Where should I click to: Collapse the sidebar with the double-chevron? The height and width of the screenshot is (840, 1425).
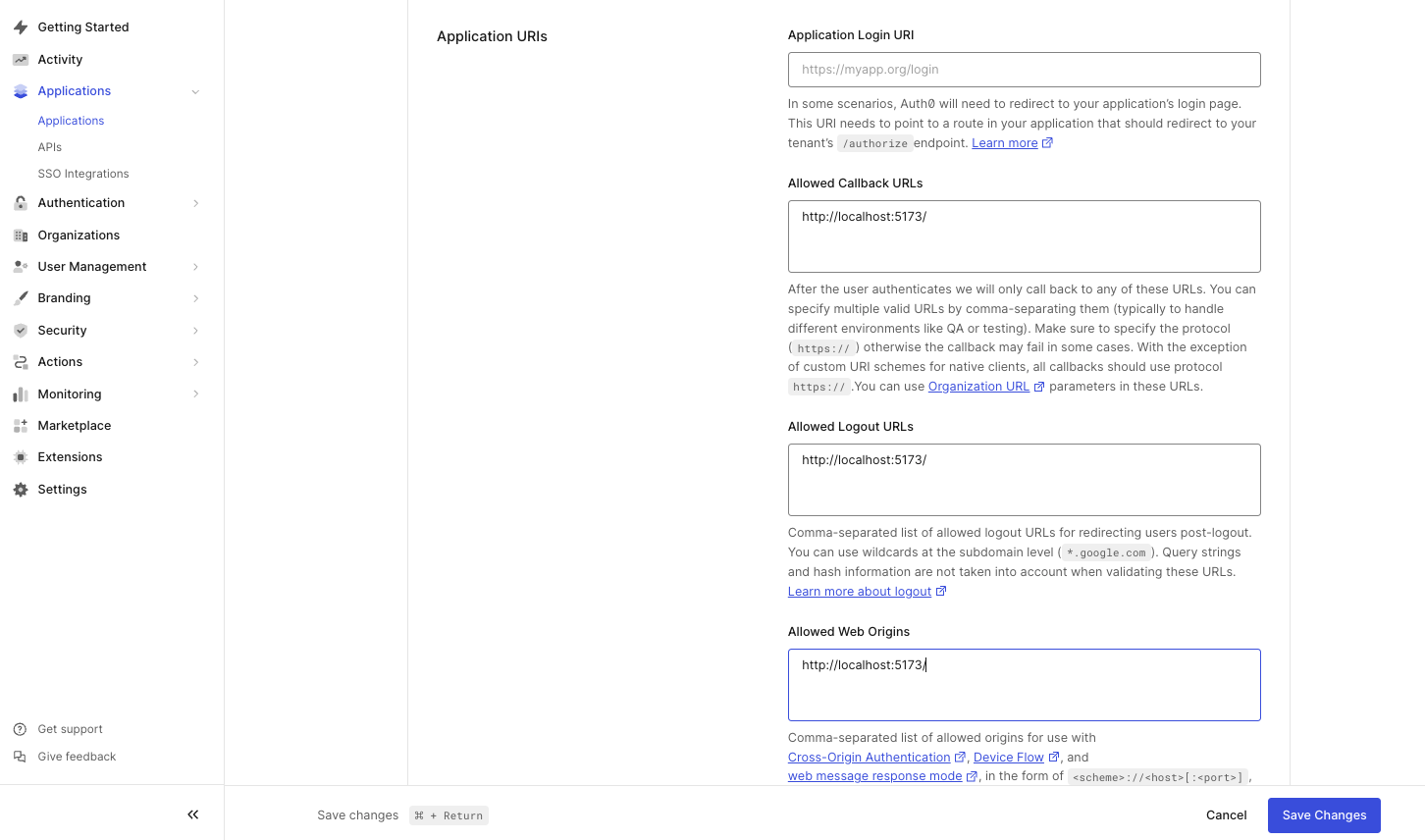pyautogui.click(x=192, y=814)
